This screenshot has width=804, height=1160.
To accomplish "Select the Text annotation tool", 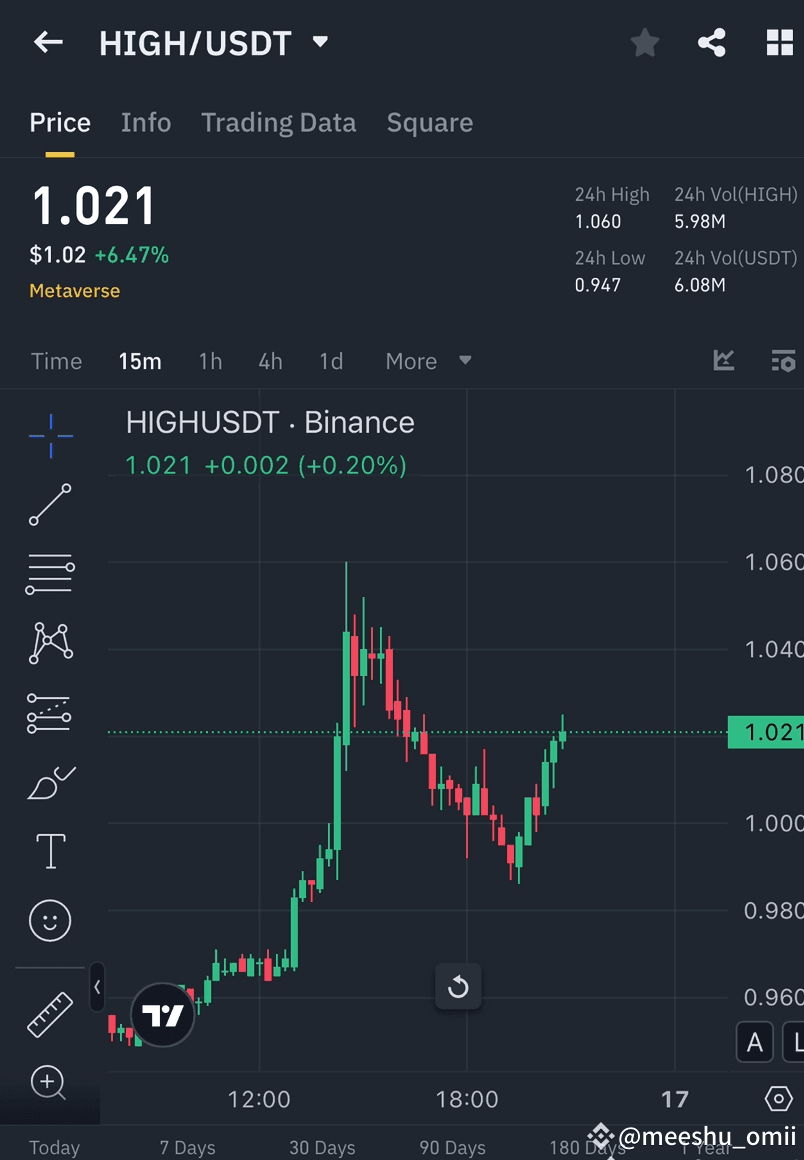I will coord(50,850).
